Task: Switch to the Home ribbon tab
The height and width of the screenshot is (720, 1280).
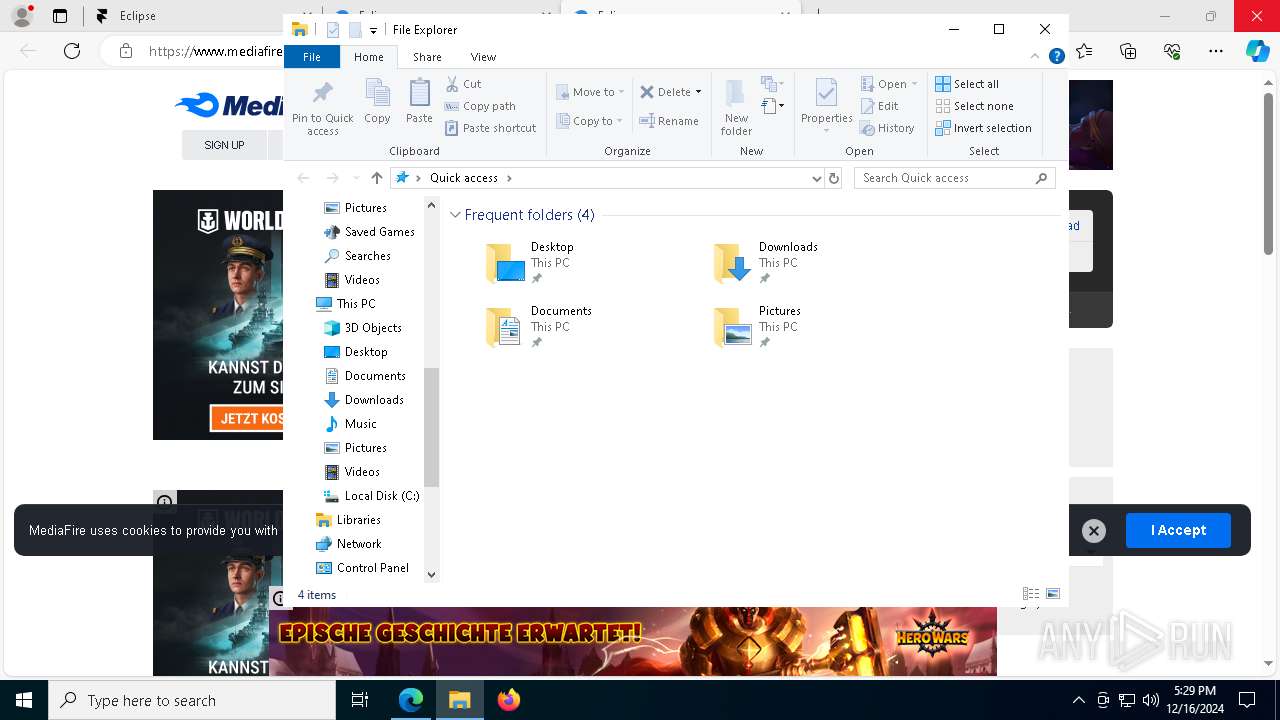Action: click(369, 57)
